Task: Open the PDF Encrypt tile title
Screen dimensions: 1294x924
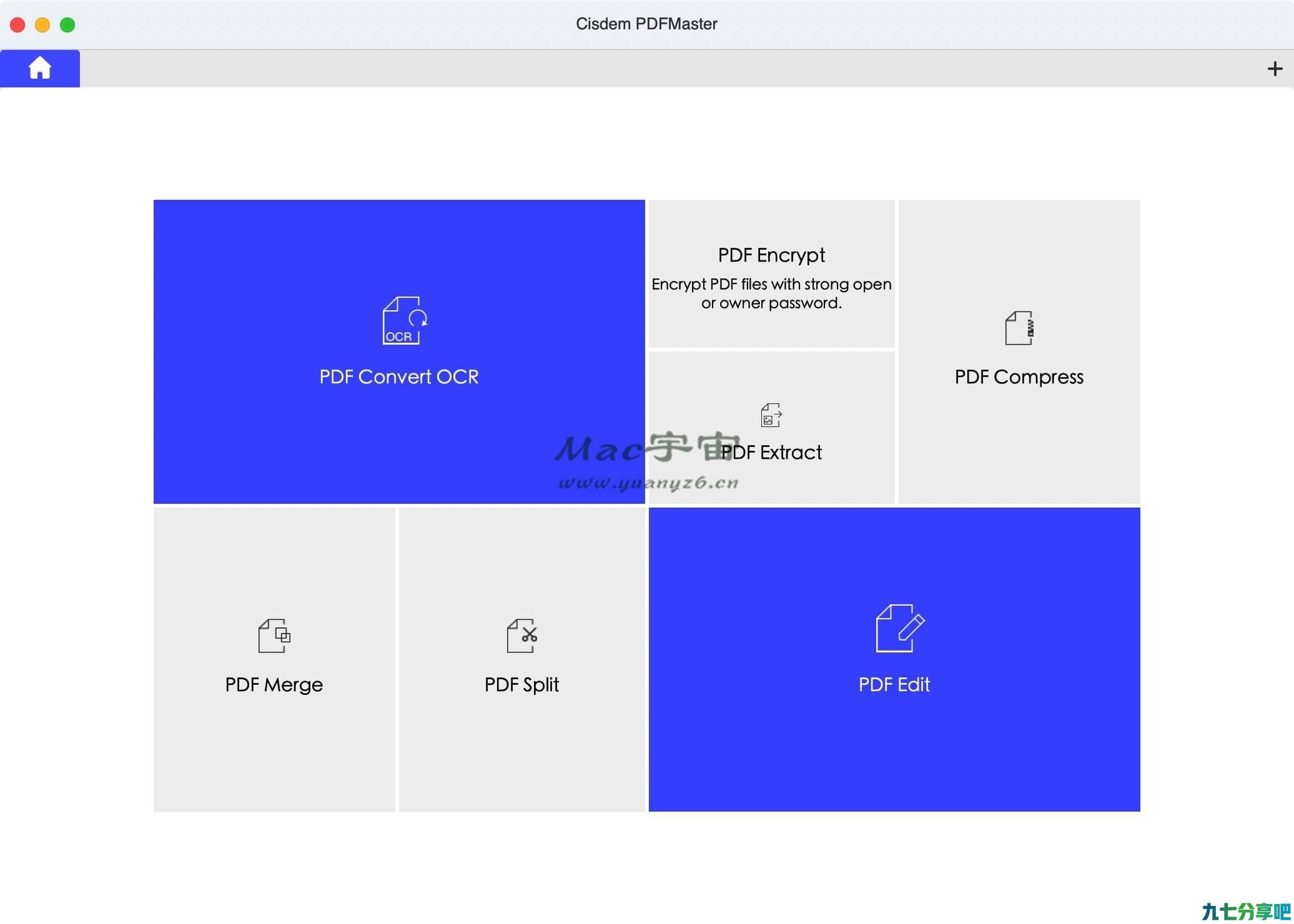Action: (771, 255)
